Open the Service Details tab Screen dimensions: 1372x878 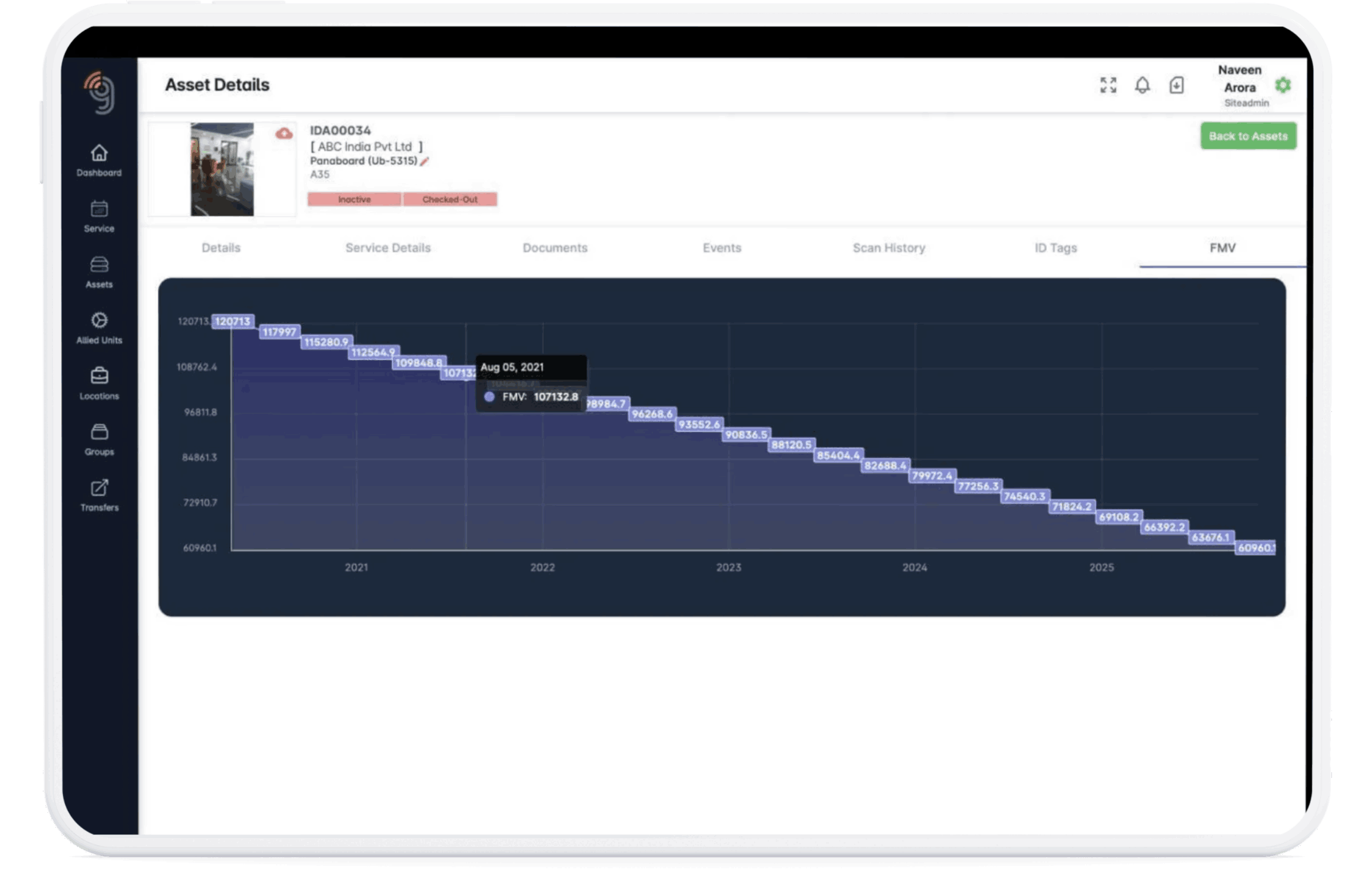point(388,248)
